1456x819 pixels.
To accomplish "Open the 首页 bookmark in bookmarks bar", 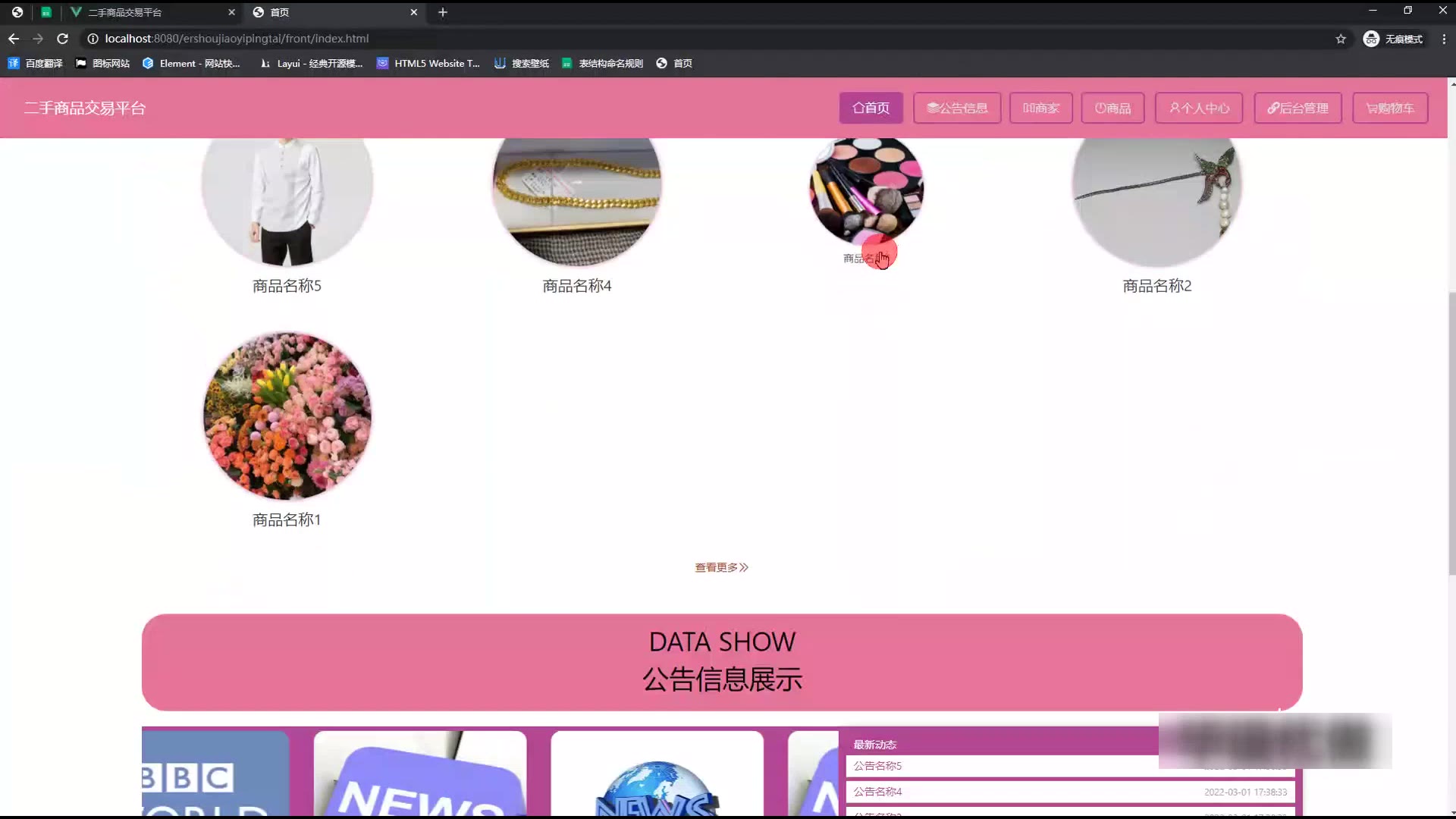I will [x=674, y=64].
